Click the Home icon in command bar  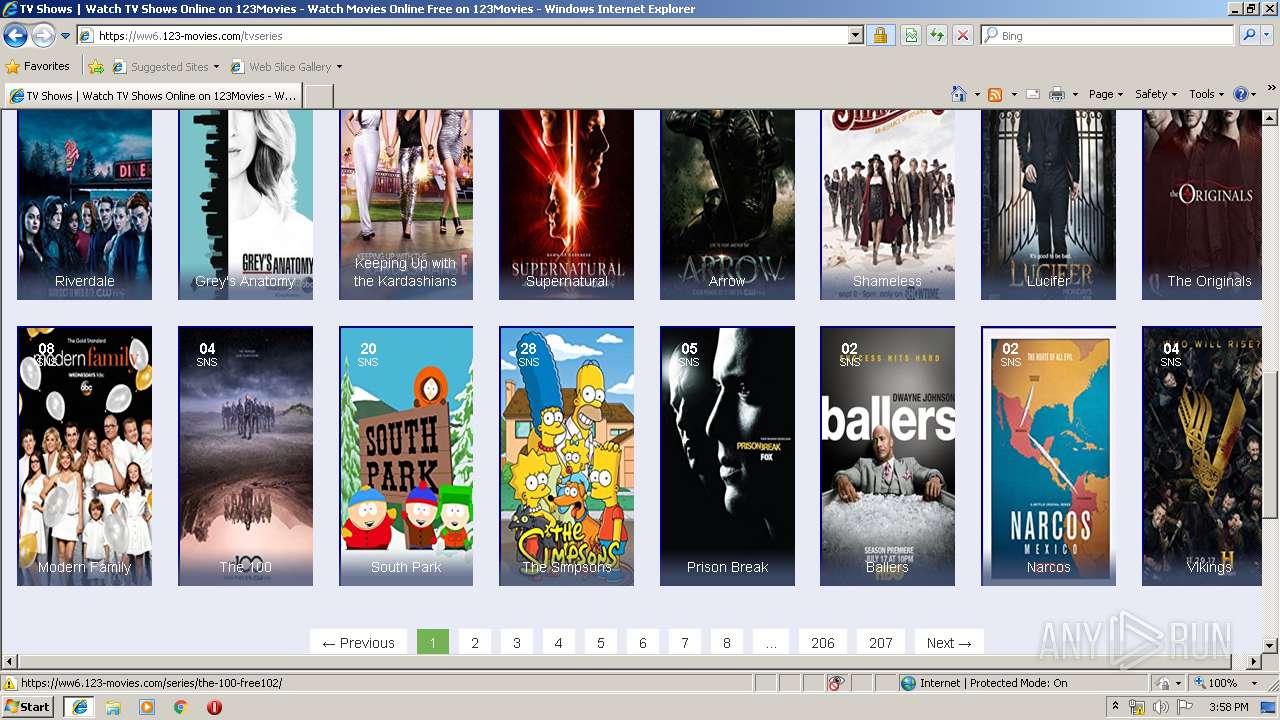pyautogui.click(x=959, y=94)
